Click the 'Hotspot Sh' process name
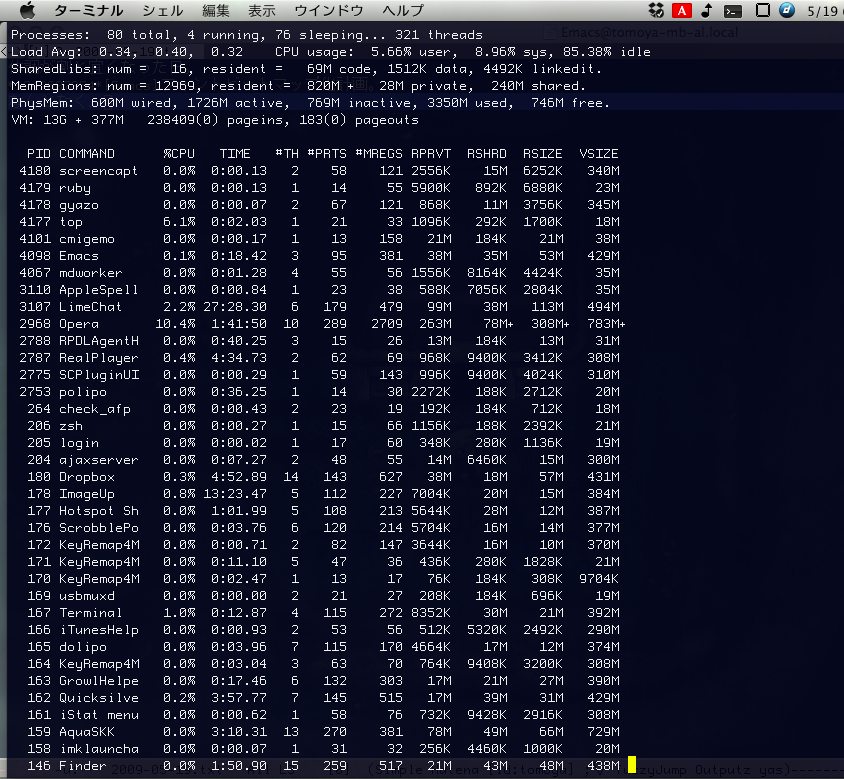This screenshot has width=844, height=779. 99,511
